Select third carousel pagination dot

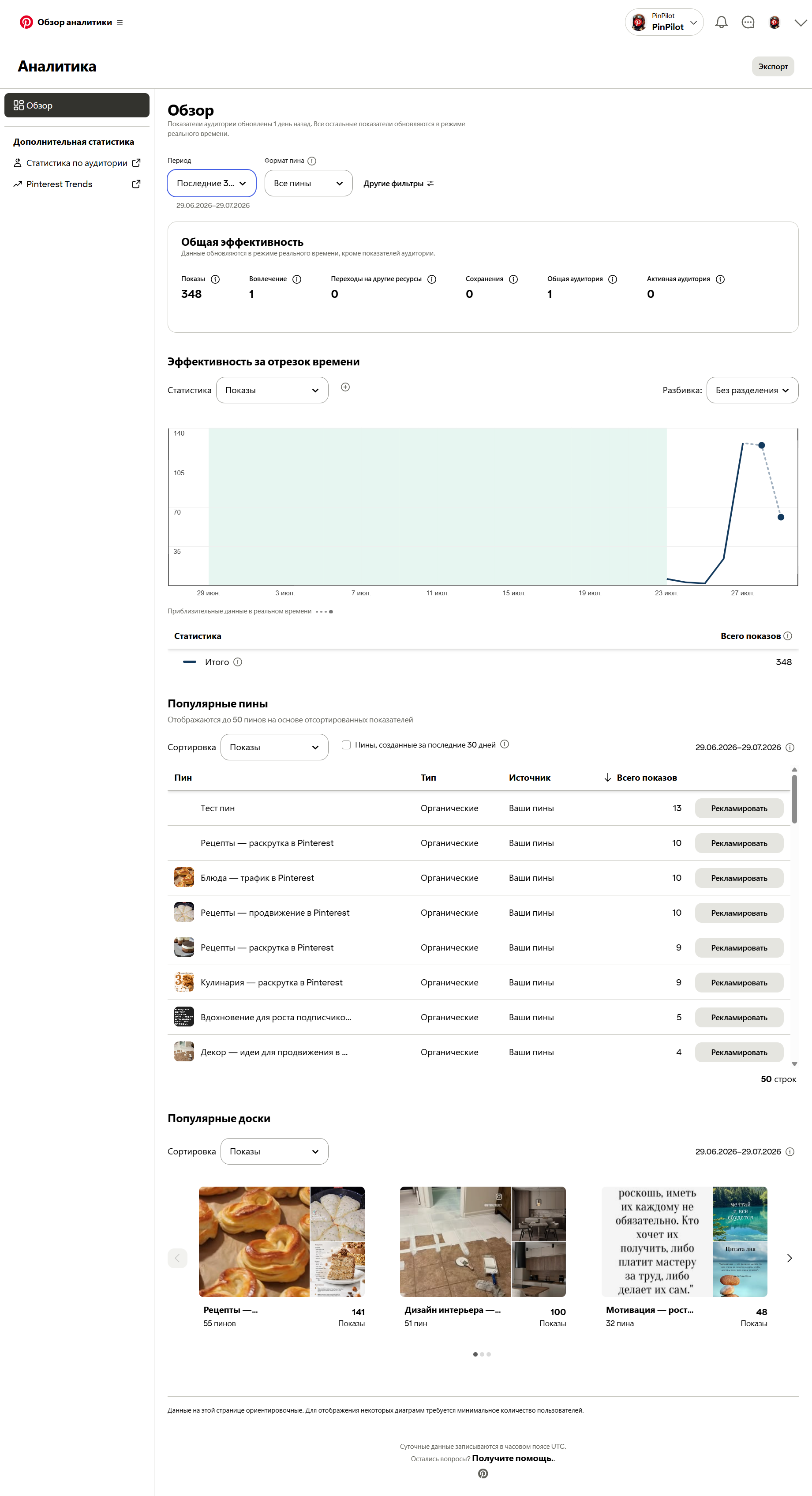489,1354
